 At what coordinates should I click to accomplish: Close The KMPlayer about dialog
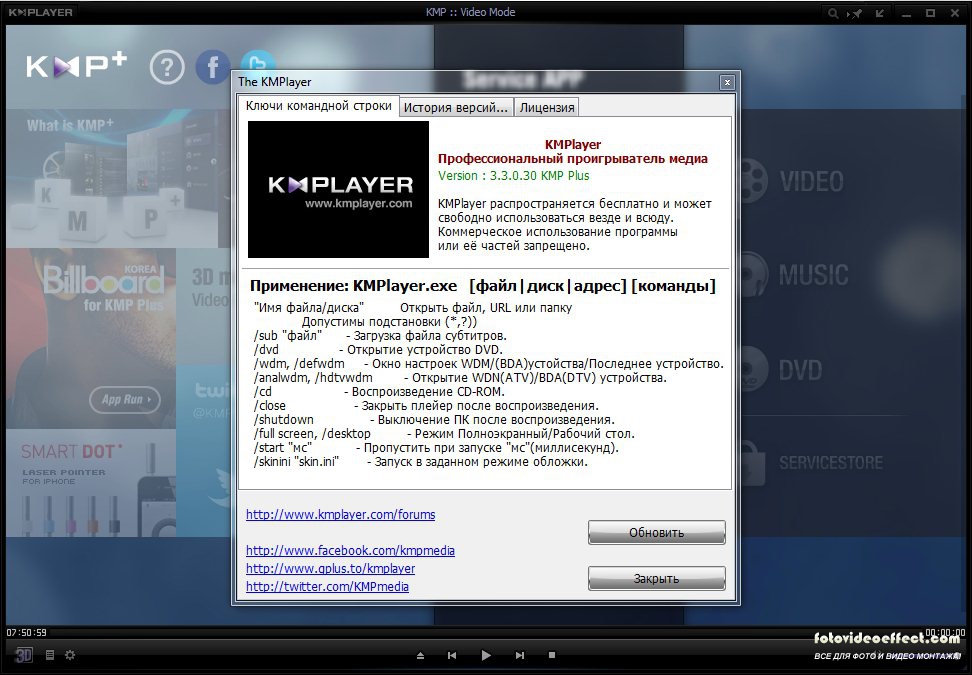pos(727,82)
